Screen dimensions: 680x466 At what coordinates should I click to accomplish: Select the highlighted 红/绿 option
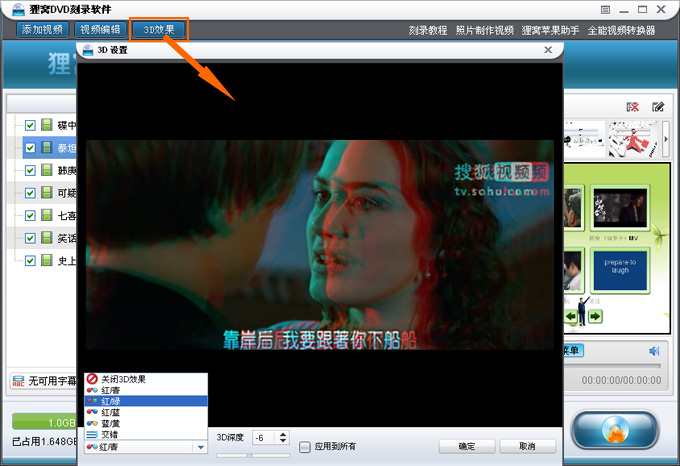(146, 401)
